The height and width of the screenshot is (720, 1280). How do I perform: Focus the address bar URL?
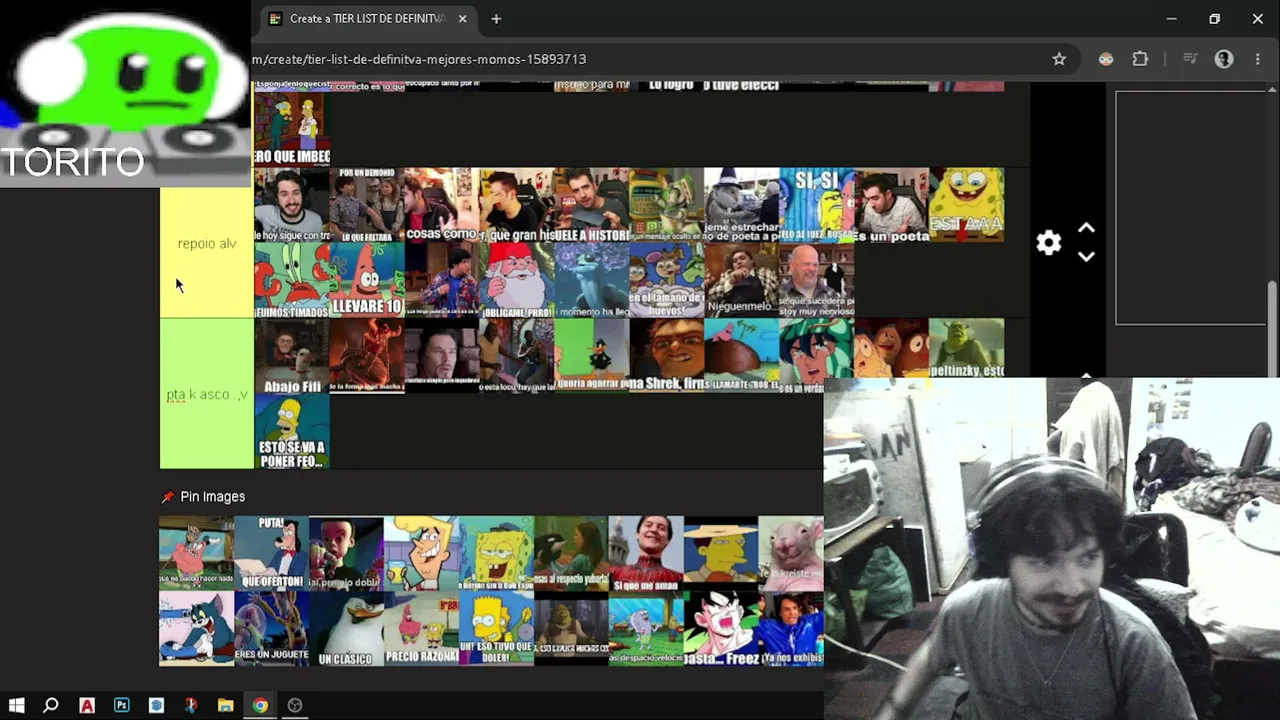[x=419, y=59]
